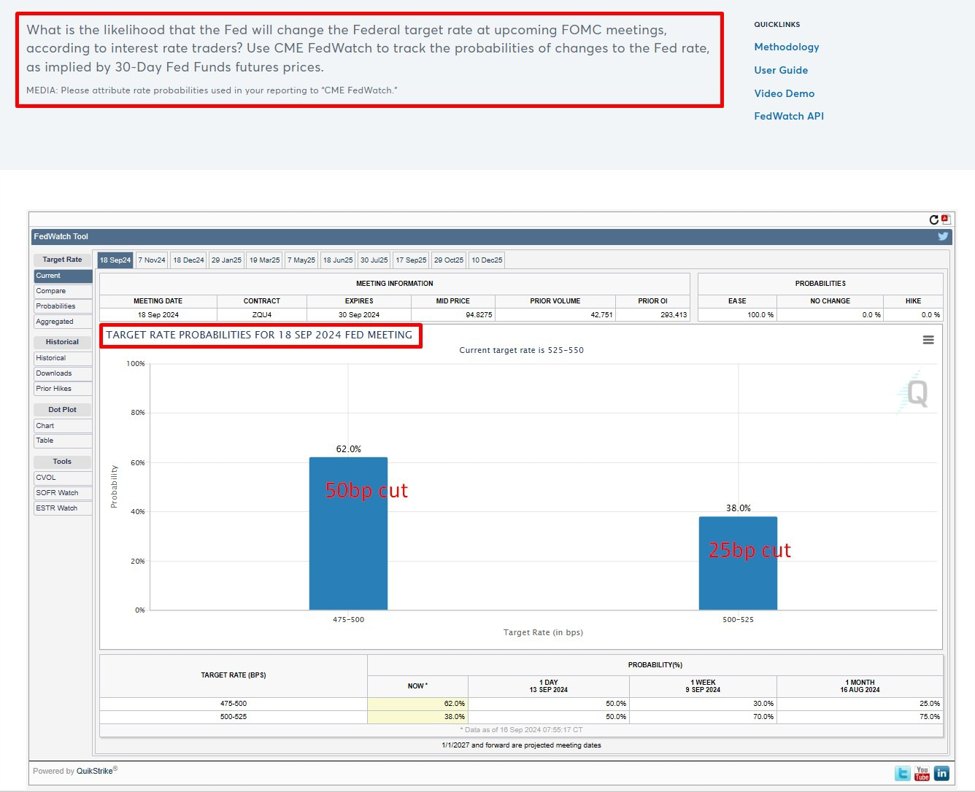Click the red pop-out icon at top right
975x792 pixels.
pyautogui.click(x=944, y=218)
